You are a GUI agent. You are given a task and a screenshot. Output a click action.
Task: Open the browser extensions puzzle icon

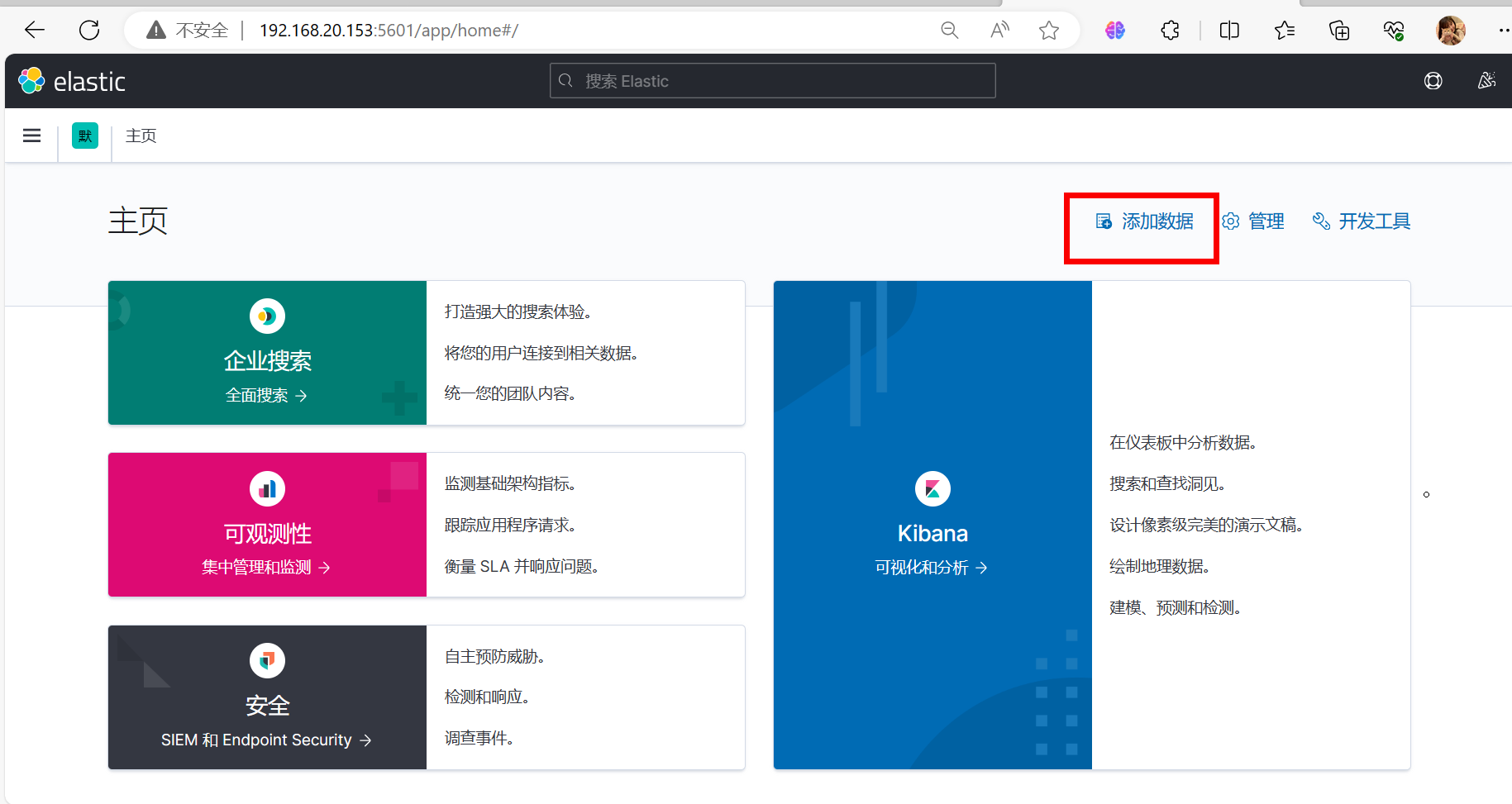point(1170,31)
